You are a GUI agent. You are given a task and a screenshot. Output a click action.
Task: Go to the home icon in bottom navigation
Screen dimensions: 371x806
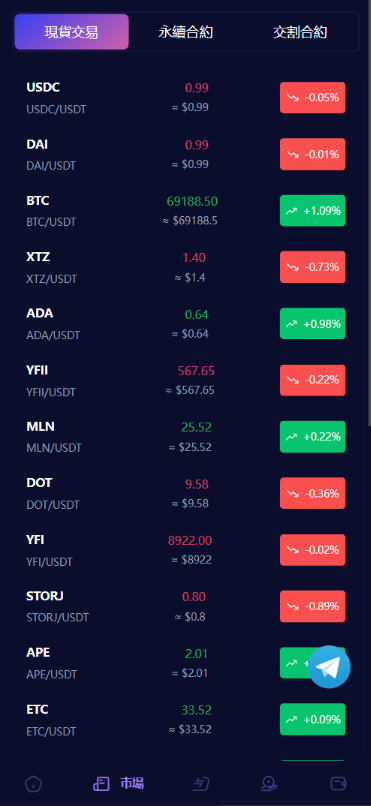(33, 784)
